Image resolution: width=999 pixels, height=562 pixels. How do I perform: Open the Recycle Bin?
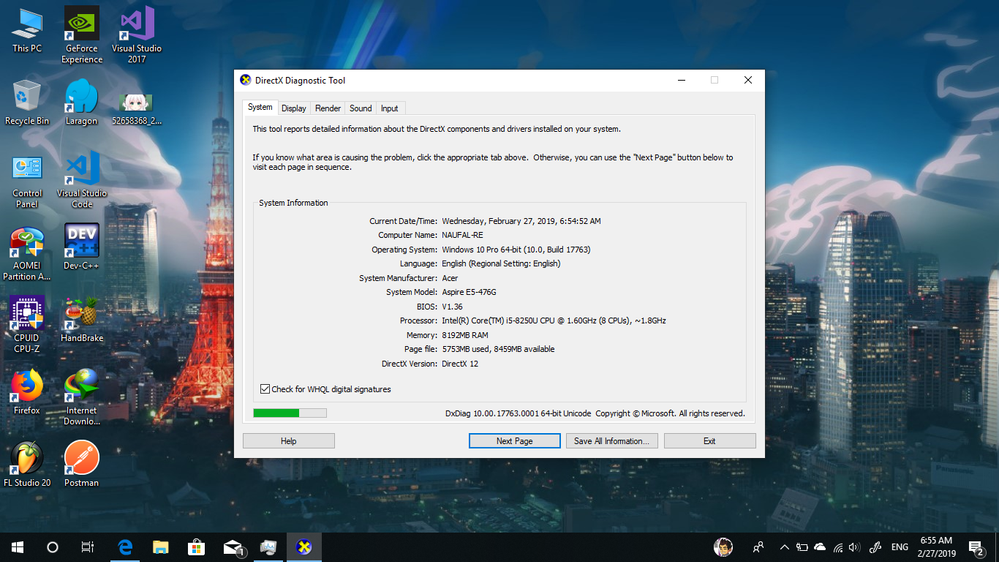[x=27, y=103]
